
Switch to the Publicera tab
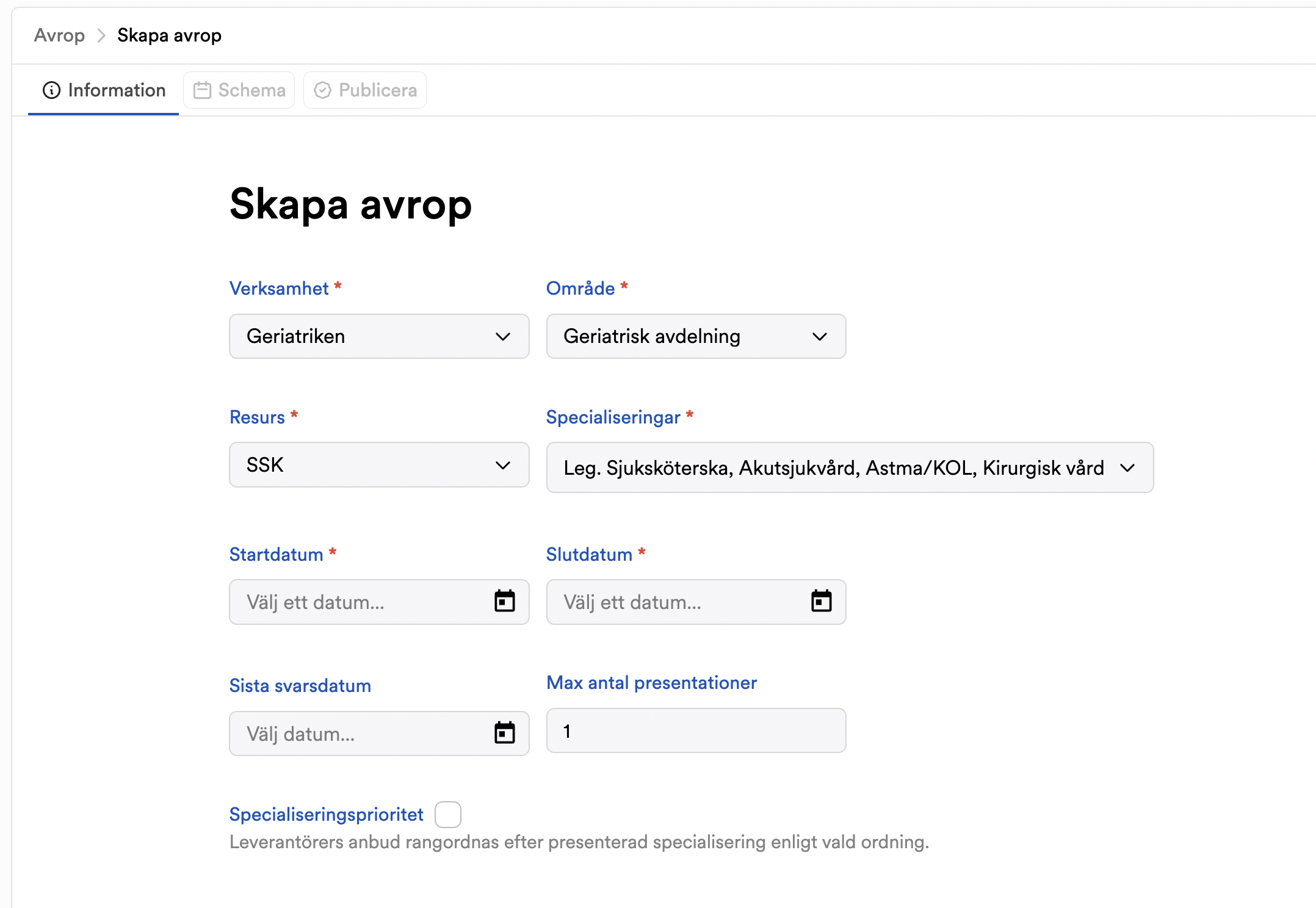(365, 90)
